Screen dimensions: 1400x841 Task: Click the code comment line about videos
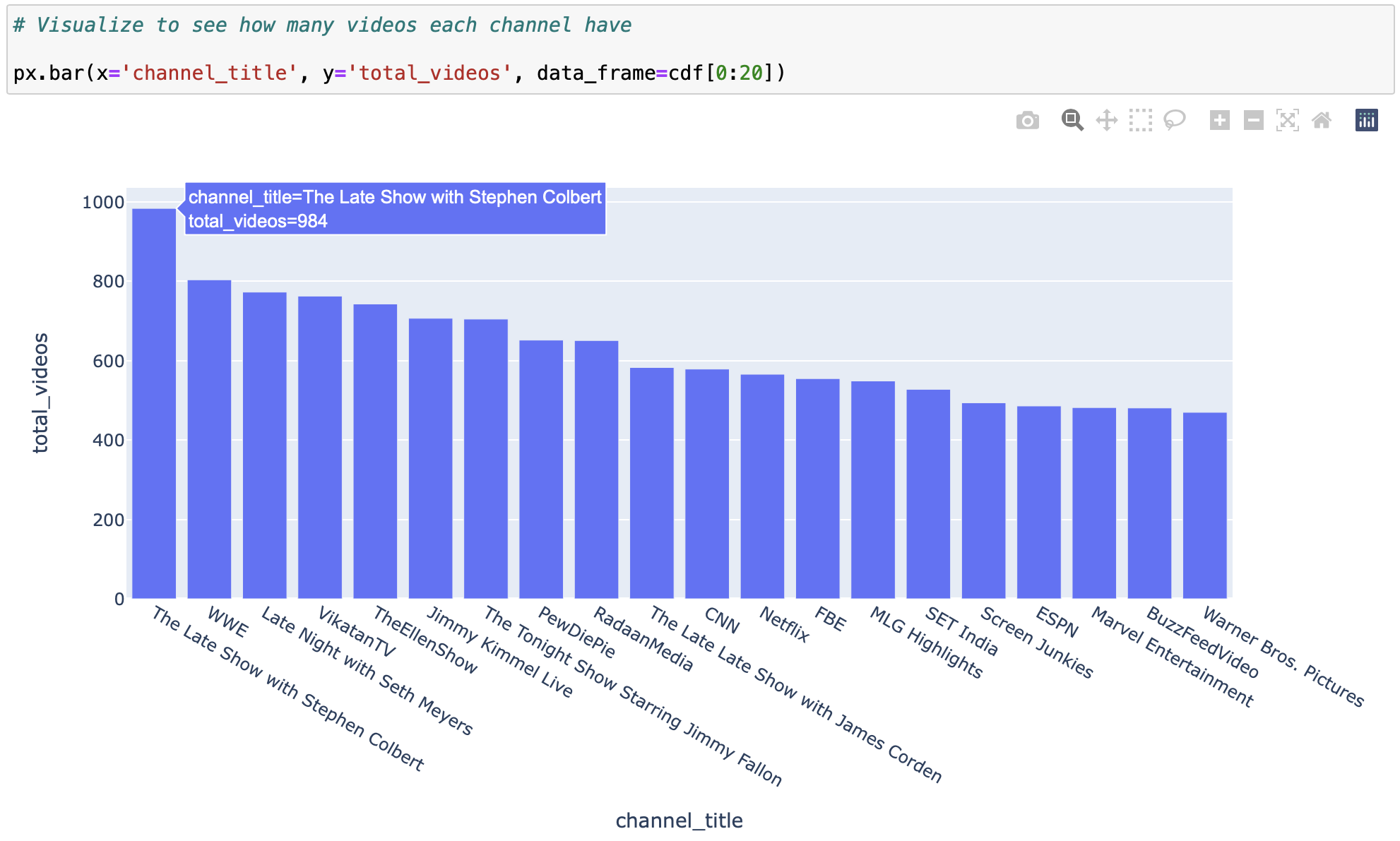coord(322,25)
